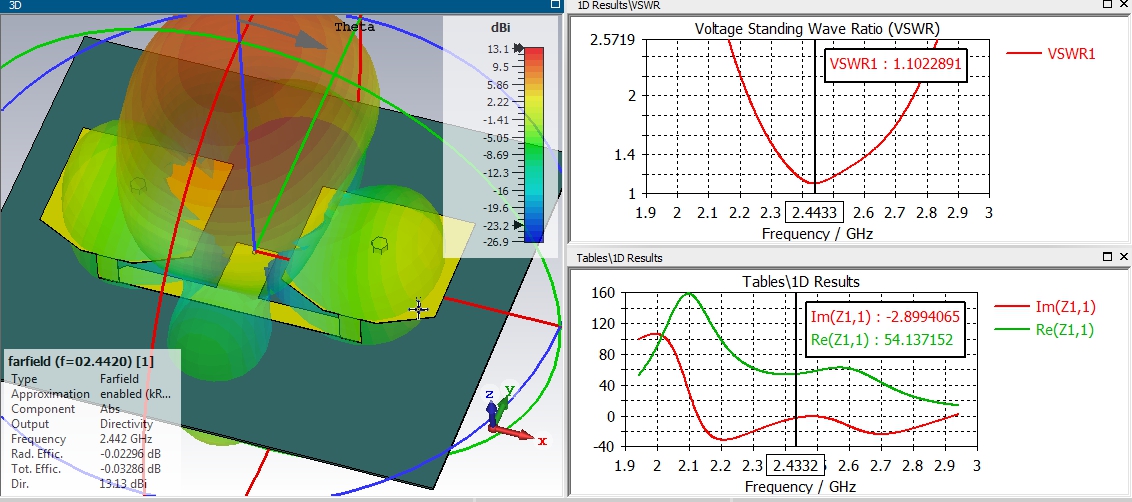The image size is (1132, 502).
Task: Select the 2.4332 frequency marker box
Action: point(795,464)
